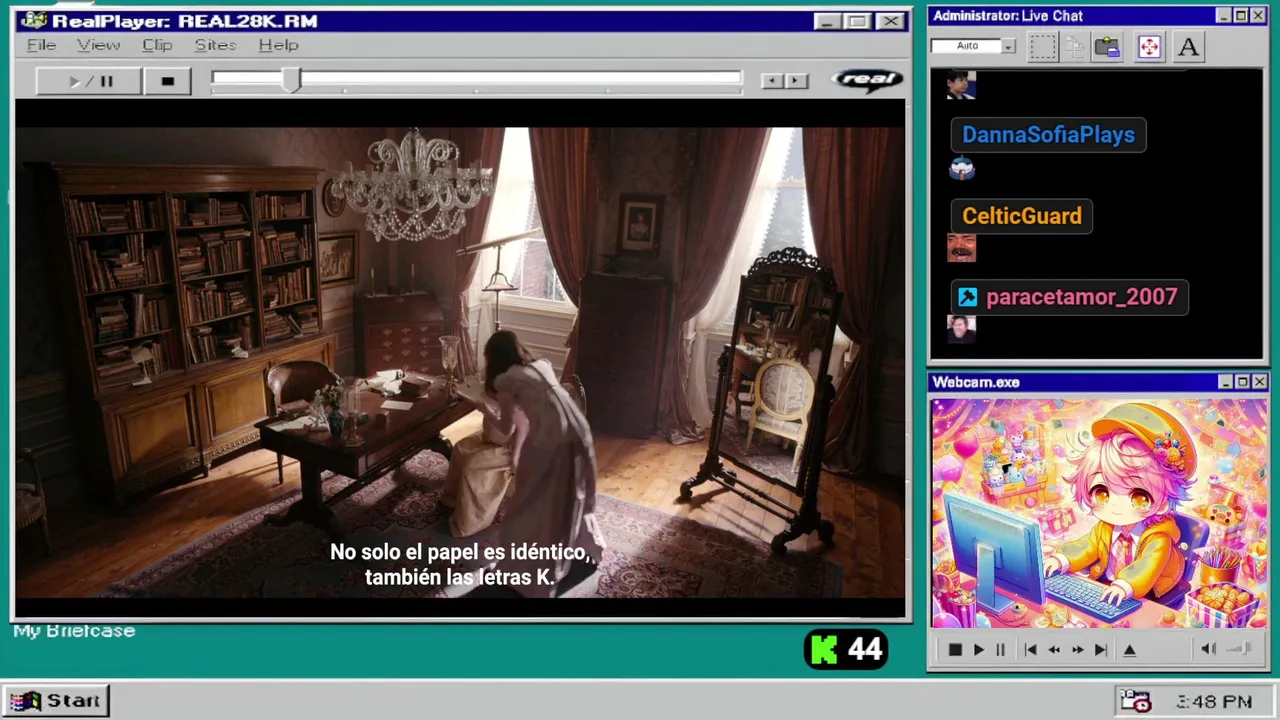Viewport: 1280px width, 720px height.
Task: Stop RealPlayer playback with square button
Action: [168, 81]
